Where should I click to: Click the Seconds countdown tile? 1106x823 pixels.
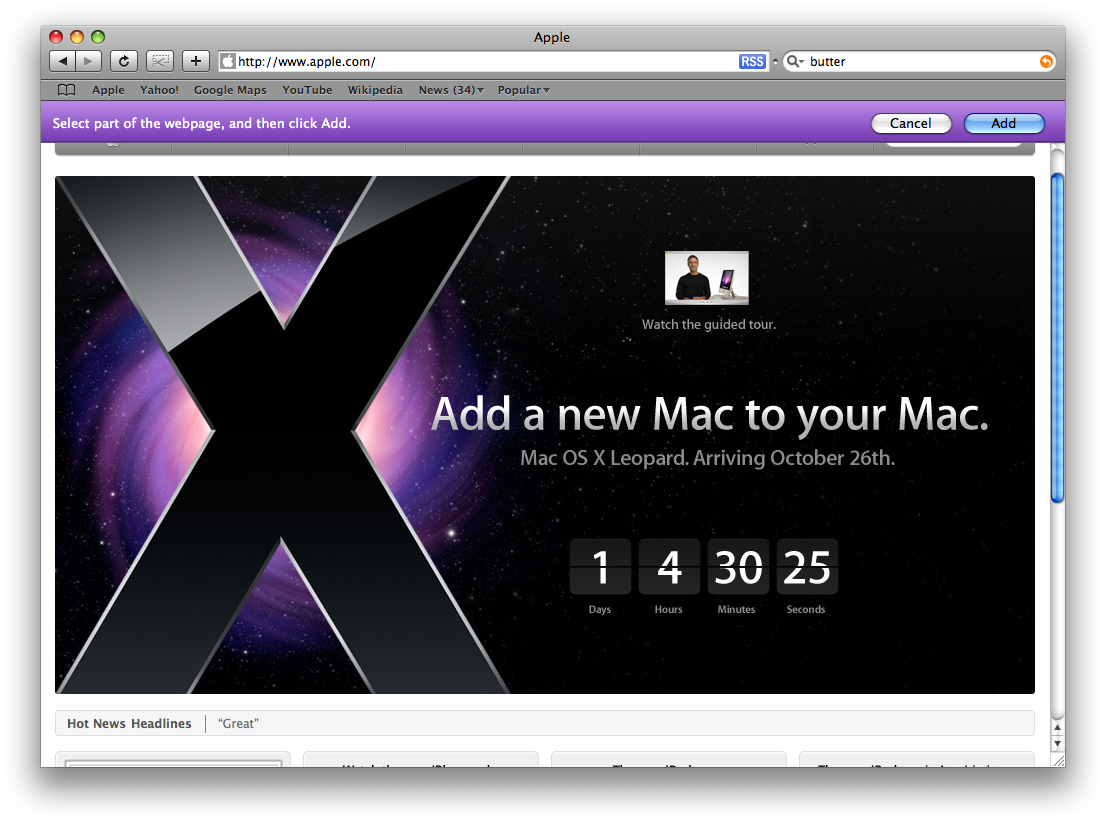[807, 566]
